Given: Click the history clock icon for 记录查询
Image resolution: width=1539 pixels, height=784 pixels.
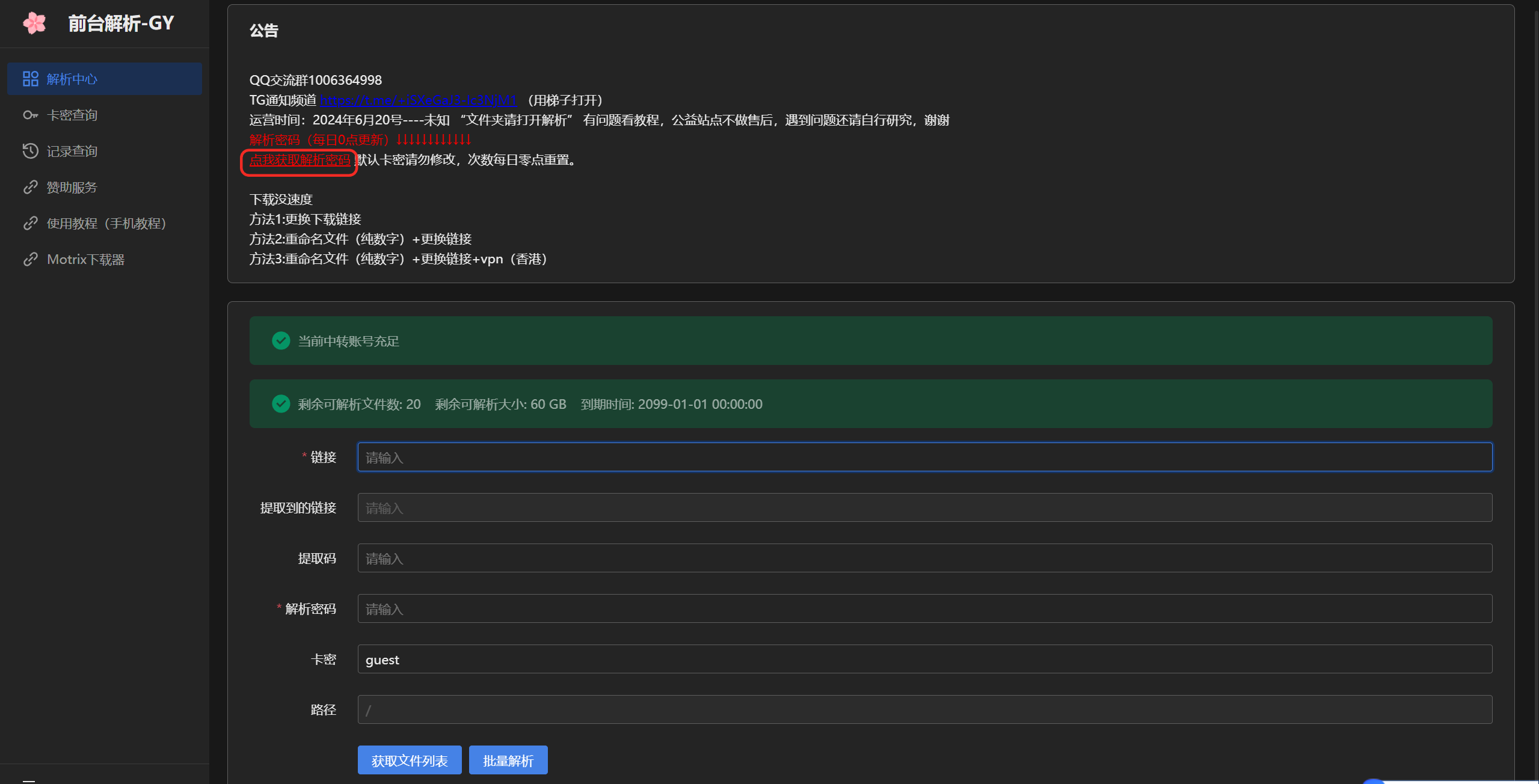Looking at the screenshot, I should [30, 151].
